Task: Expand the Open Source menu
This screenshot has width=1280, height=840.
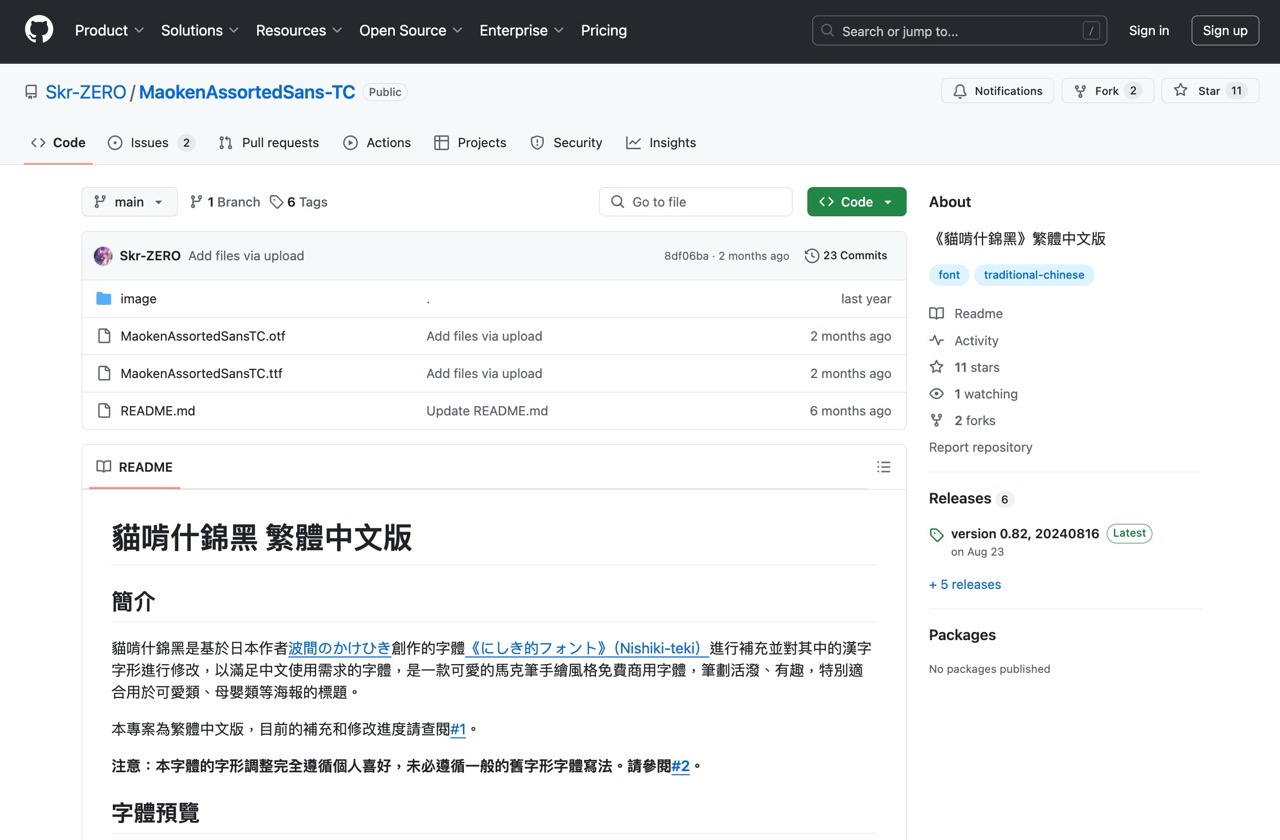Action: click(x=411, y=31)
